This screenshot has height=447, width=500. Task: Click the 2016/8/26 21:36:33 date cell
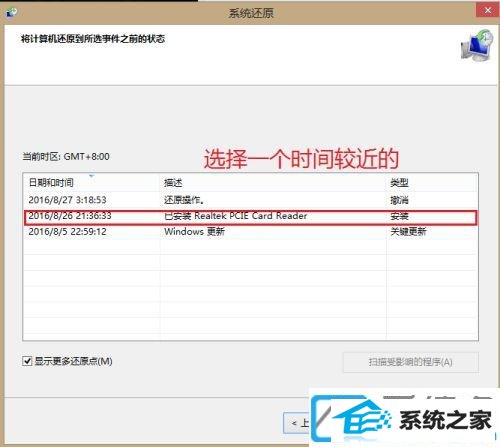pyautogui.click(x=70, y=216)
